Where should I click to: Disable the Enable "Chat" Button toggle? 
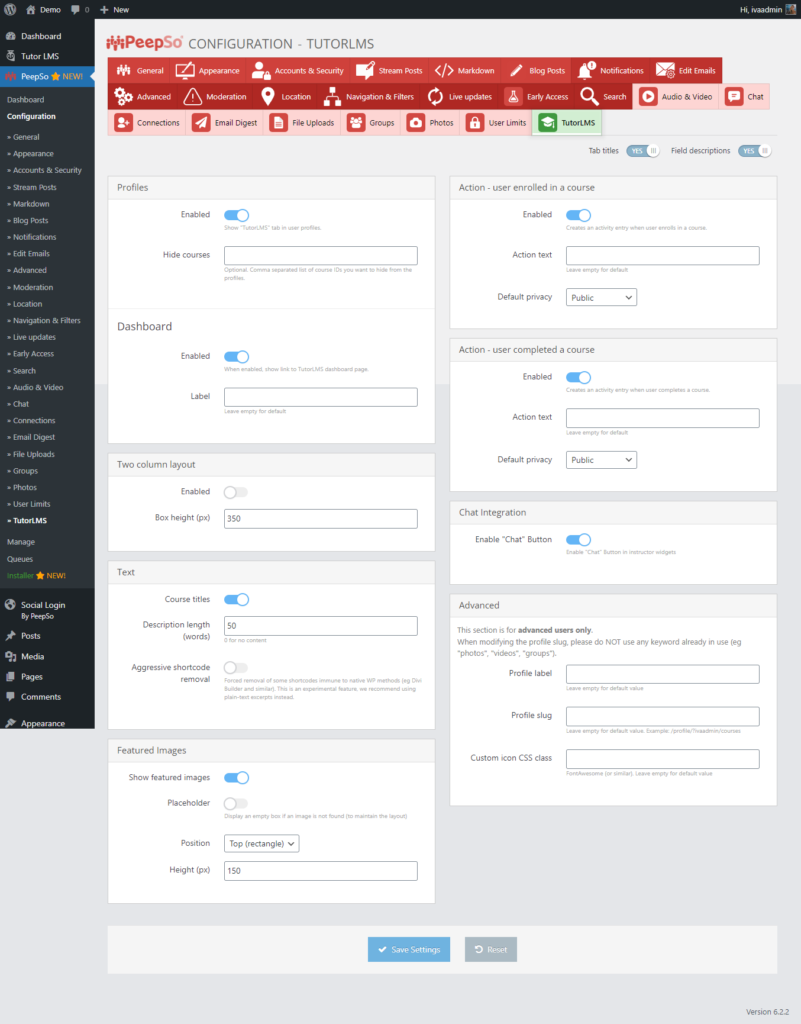[578, 538]
